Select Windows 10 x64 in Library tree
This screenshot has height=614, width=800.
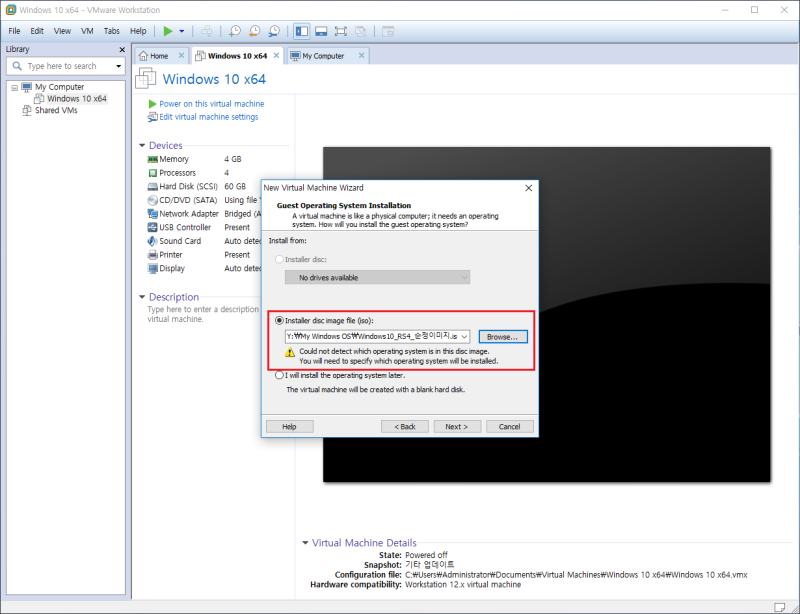(x=77, y=99)
